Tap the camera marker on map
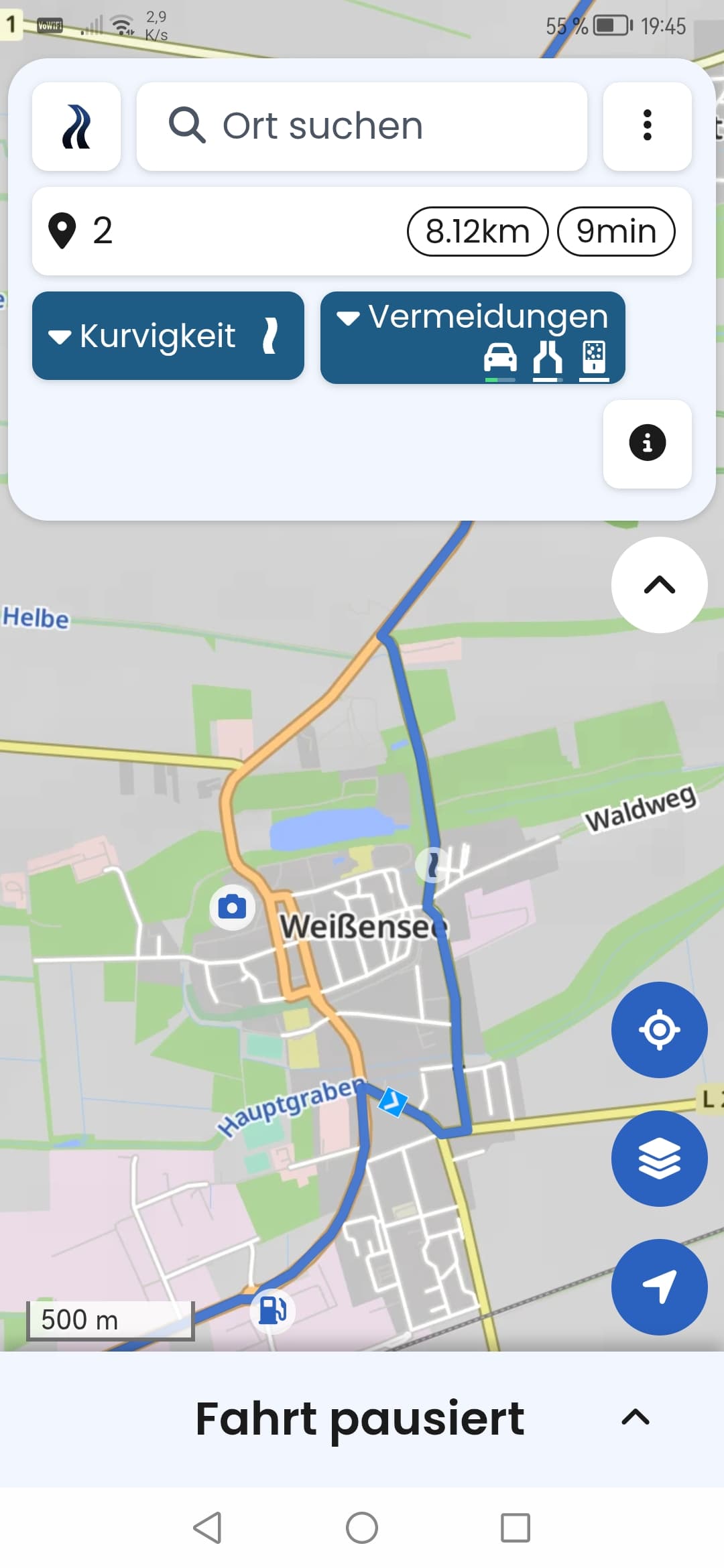Screen dimensions: 724x1568 232,907
